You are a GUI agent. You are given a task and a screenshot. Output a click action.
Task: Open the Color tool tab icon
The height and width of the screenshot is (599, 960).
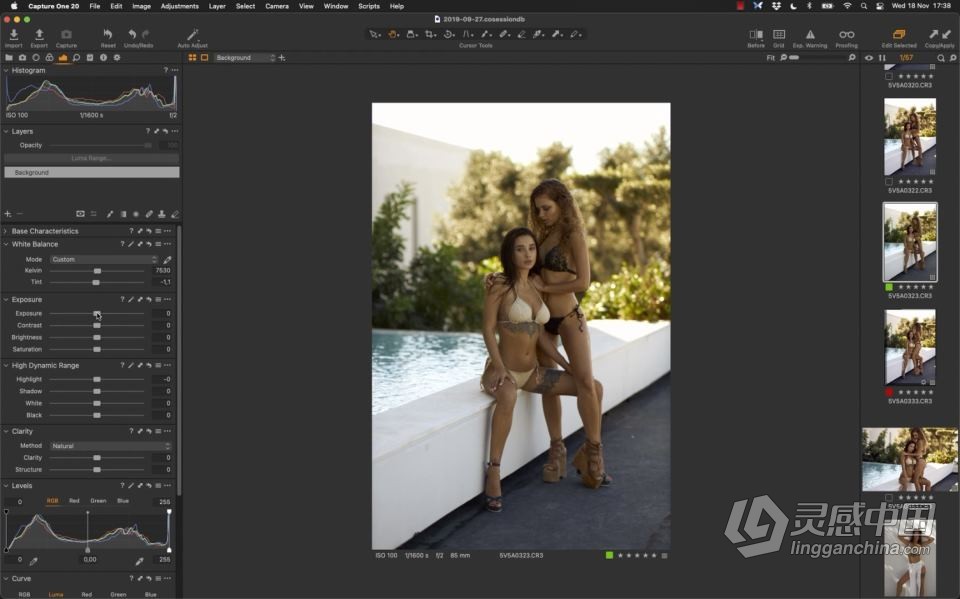pos(49,58)
